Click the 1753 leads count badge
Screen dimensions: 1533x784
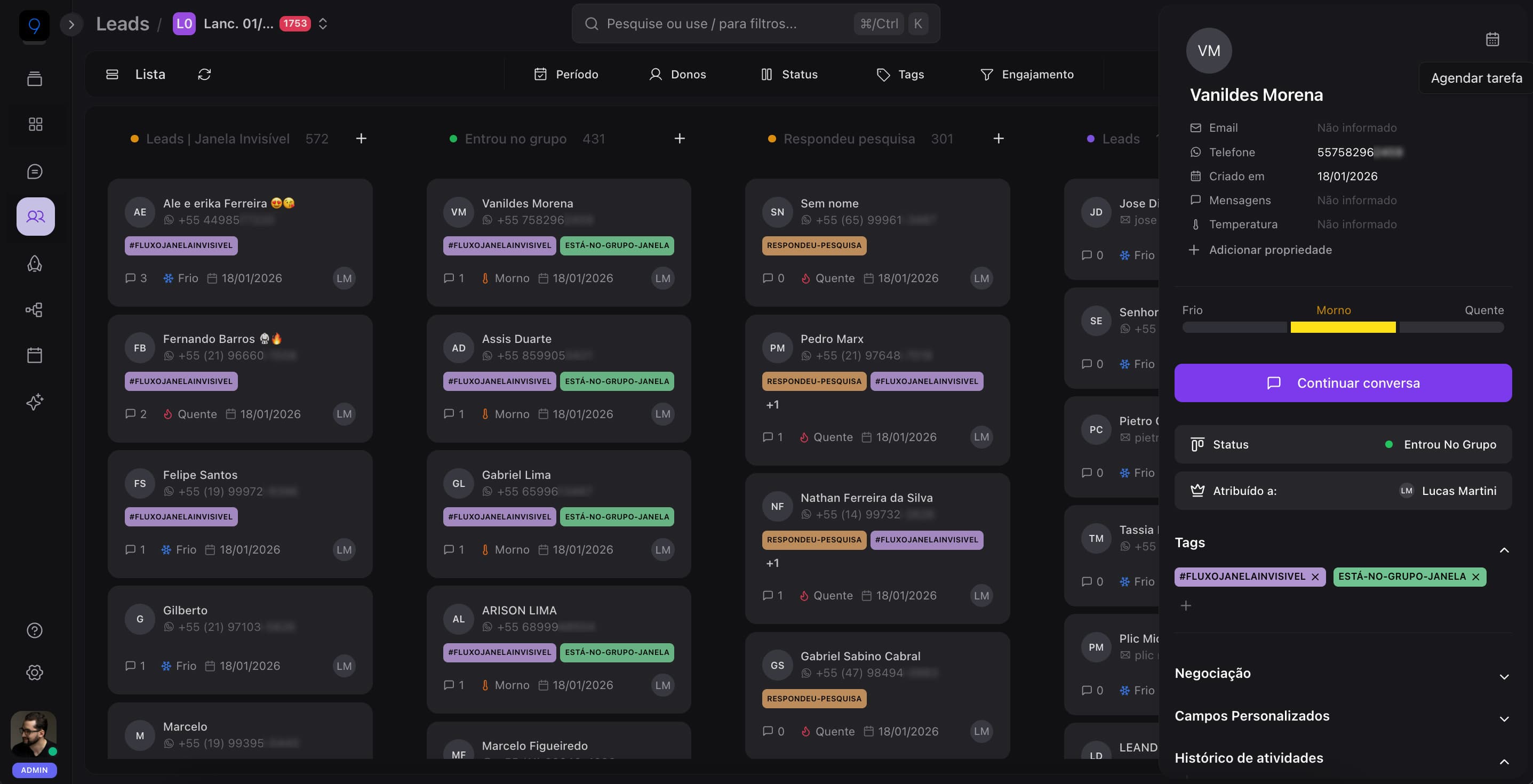(x=295, y=24)
